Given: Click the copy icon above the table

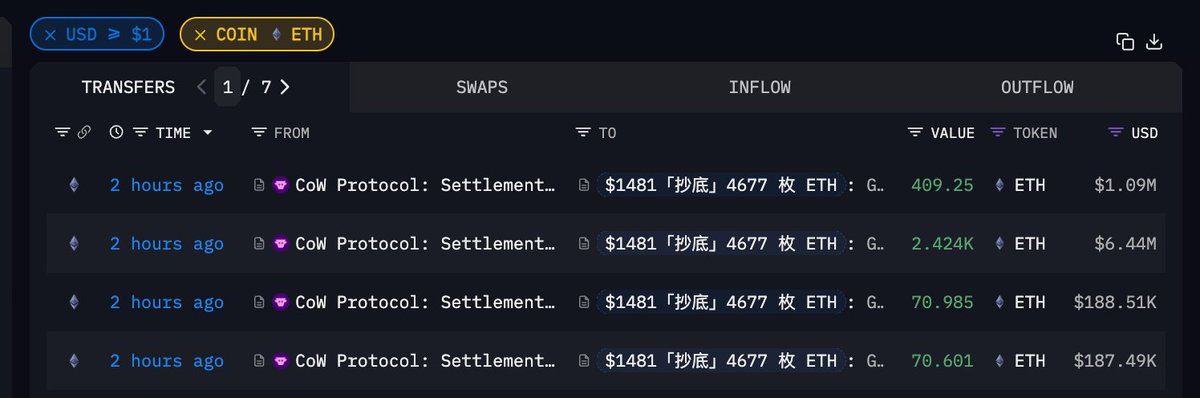Looking at the screenshot, I should pyautogui.click(x=1125, y=41).
